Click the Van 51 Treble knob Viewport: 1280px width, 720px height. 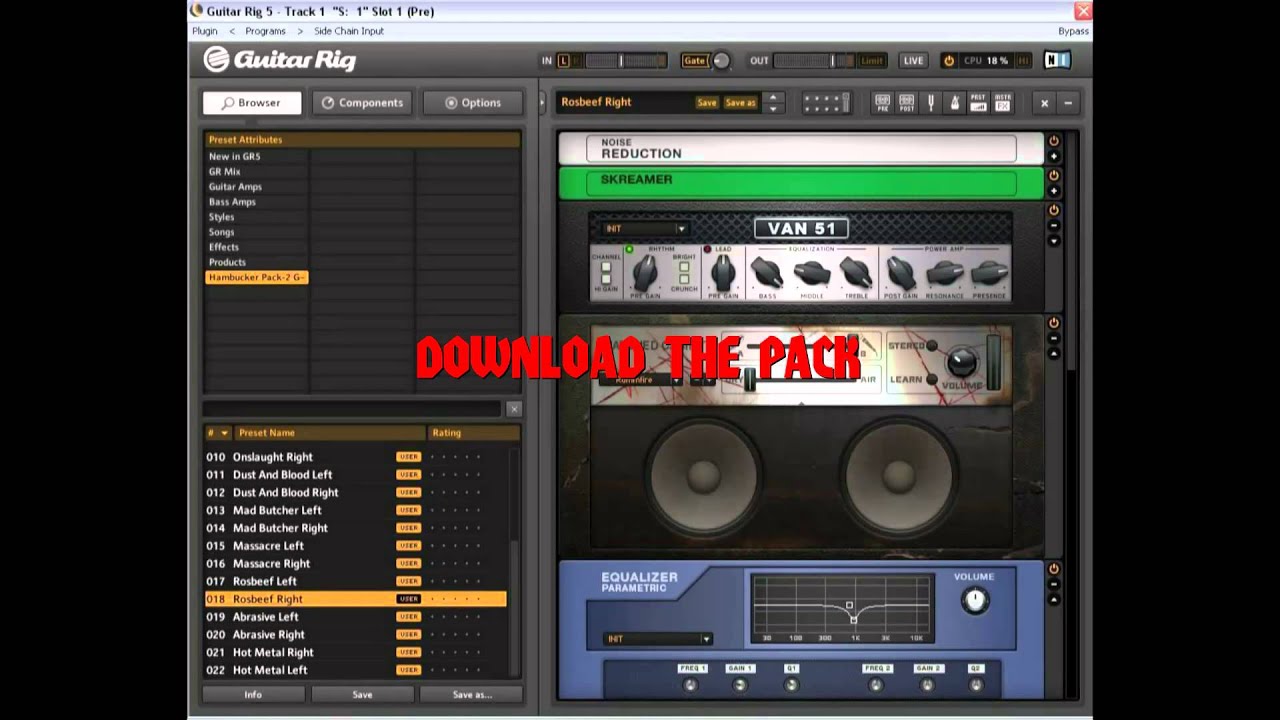pyautogui.click(x=856, y=272)
